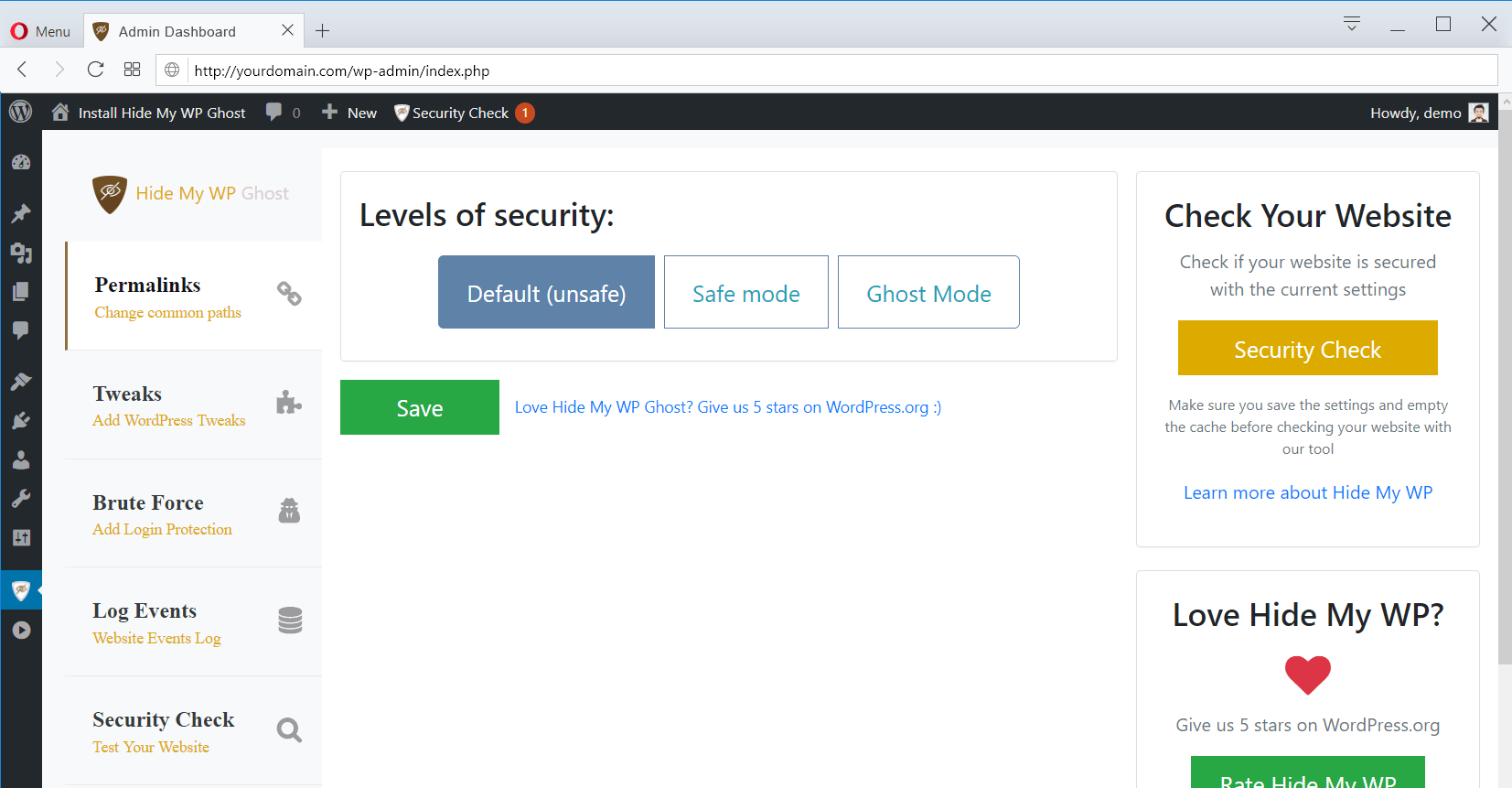Open Appearance via the paintbrush icon
The width and height of the screenshot is (1512, 788).
pyautogui.click(x=21, y=381)
